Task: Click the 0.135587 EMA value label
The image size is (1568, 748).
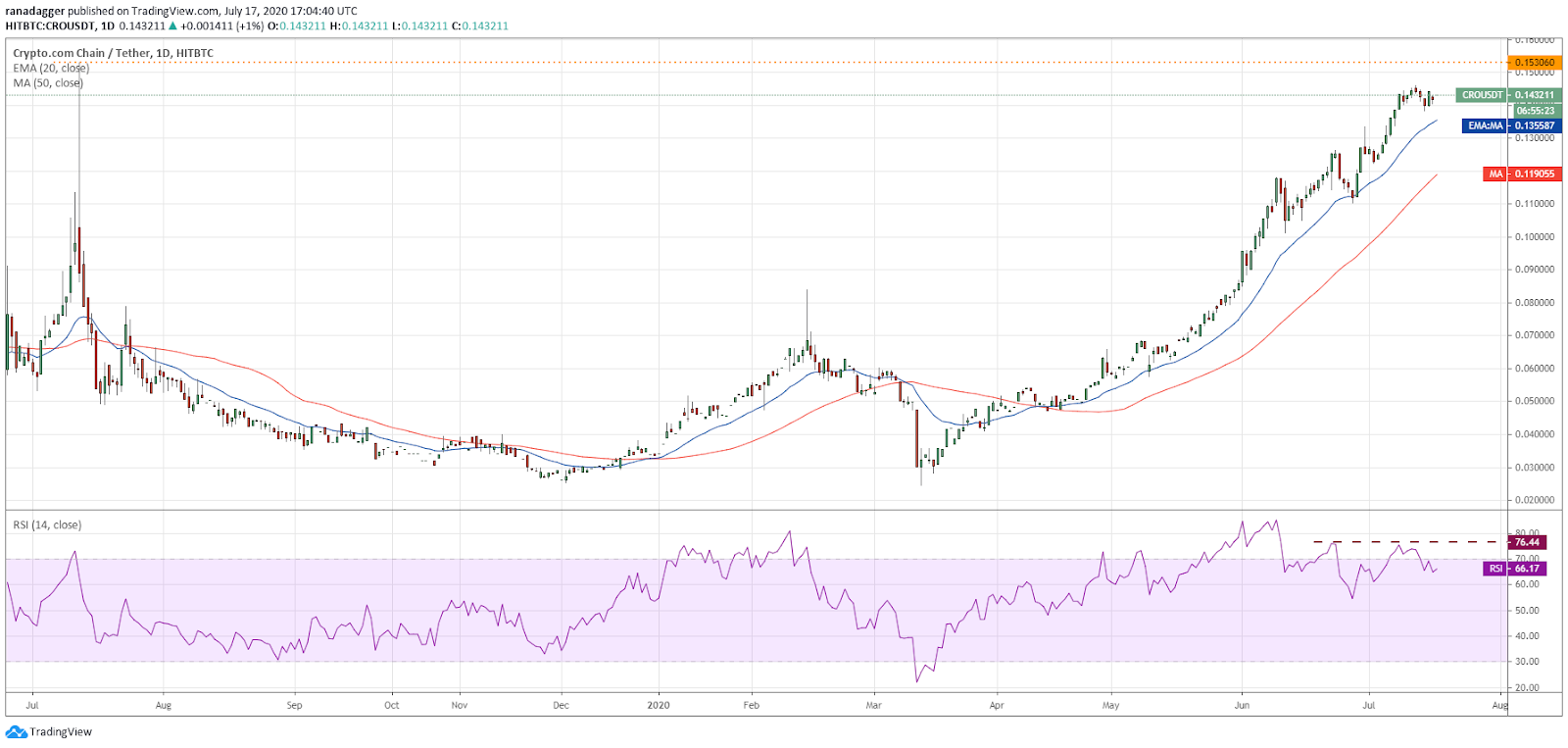Action: click(x=1535, y=125)
